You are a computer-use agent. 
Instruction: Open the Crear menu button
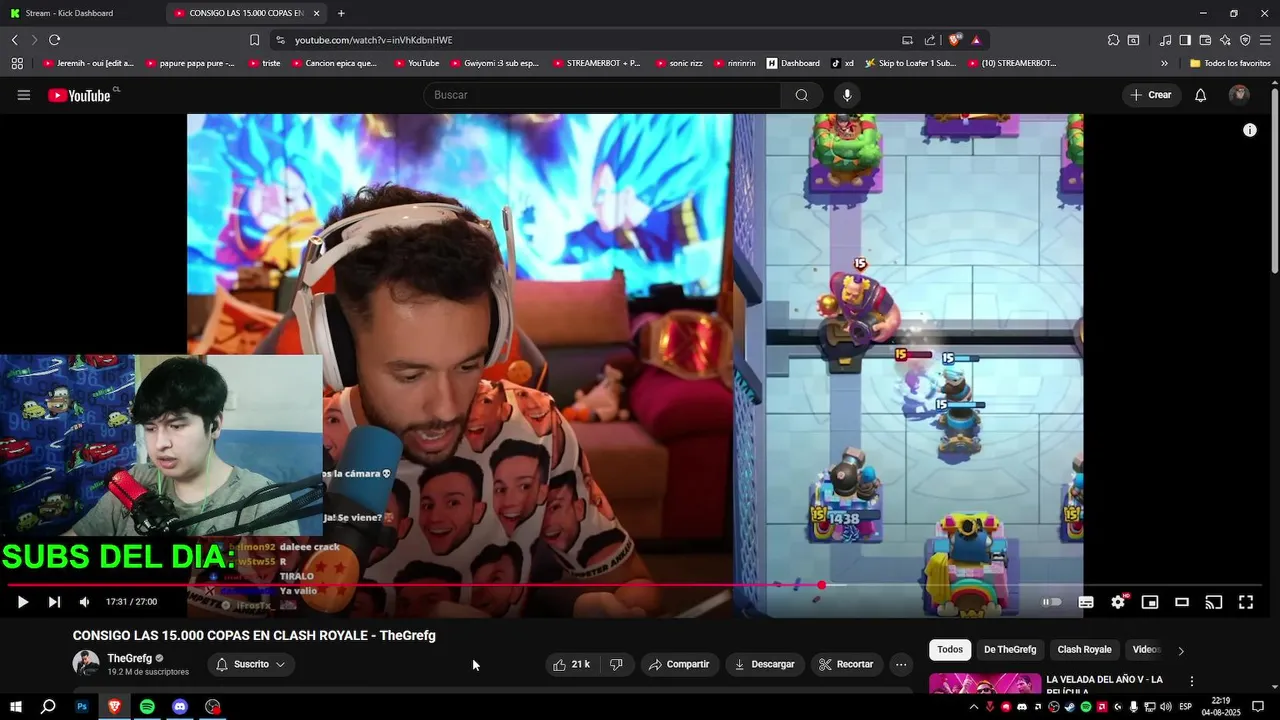tap(1151, 95)
